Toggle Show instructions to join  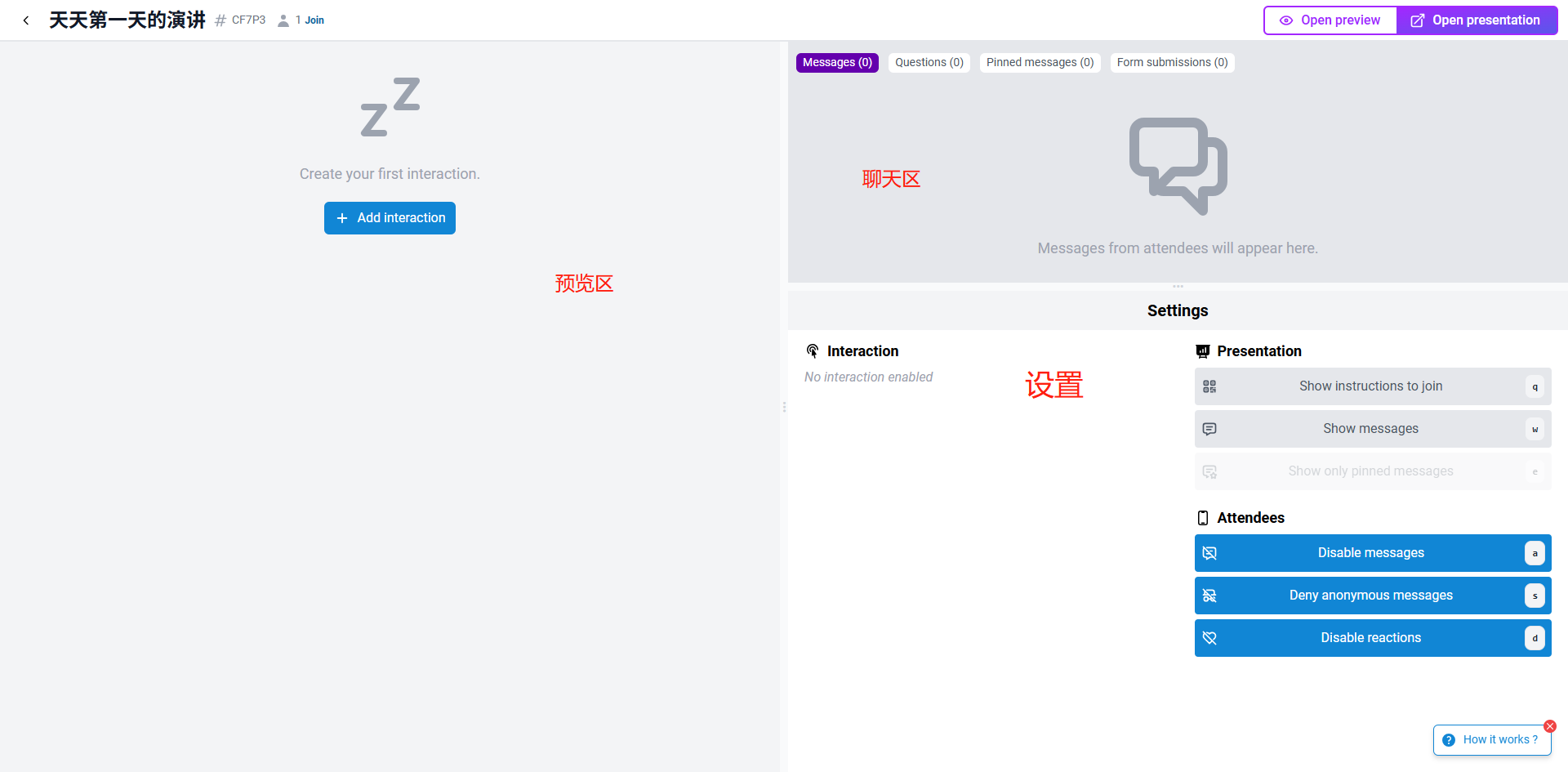[1373, 386]
